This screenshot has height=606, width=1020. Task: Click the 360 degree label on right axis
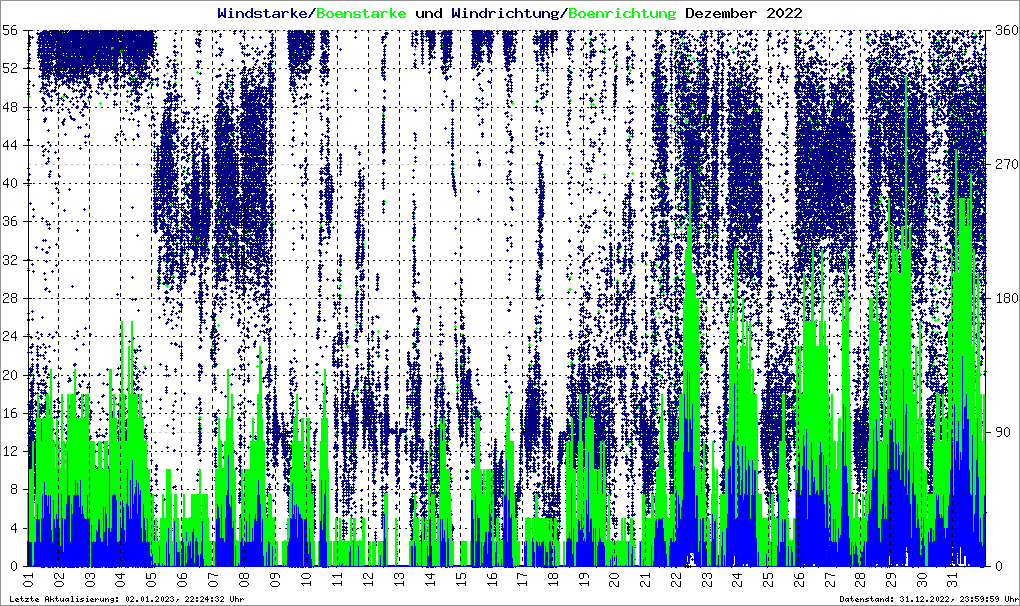click(1003, 30)
